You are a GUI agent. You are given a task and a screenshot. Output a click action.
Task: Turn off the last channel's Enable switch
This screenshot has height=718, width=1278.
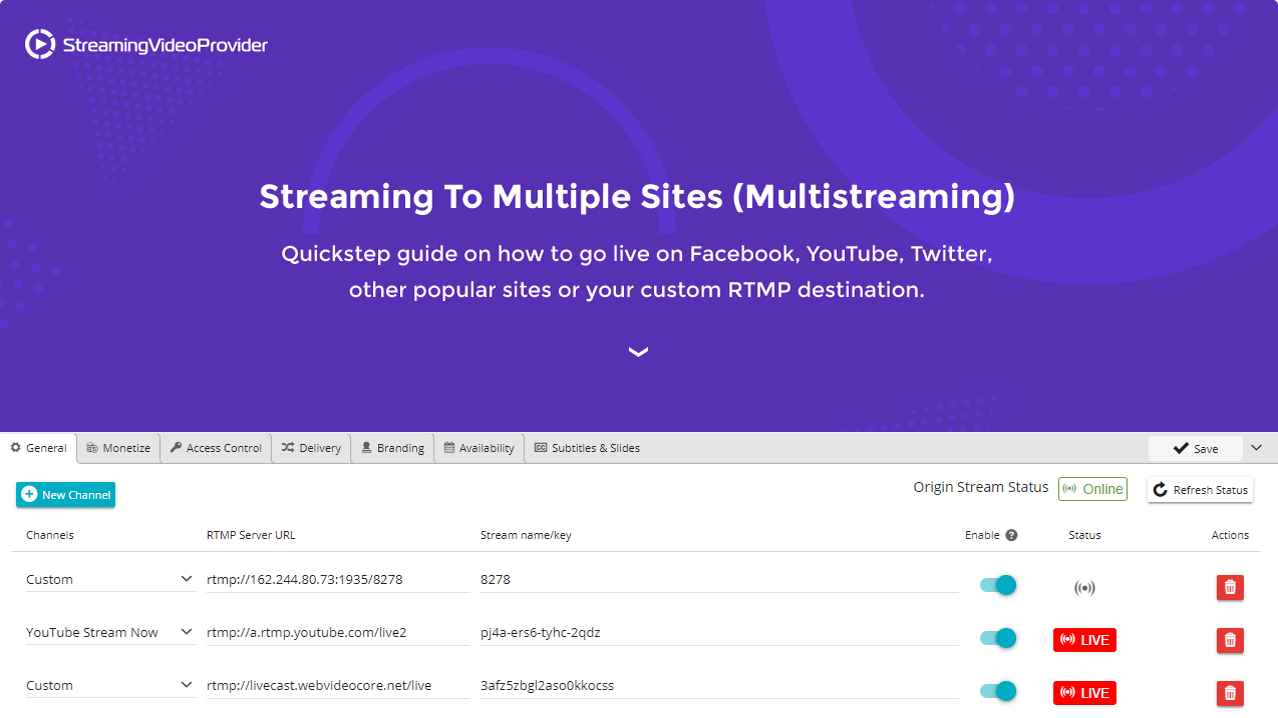point(996,691)
